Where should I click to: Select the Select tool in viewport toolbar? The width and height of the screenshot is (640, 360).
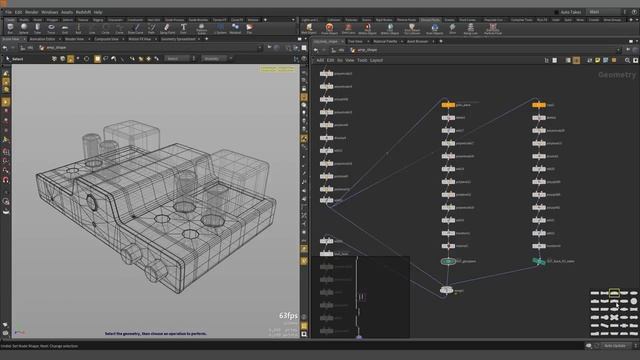click(x=15, y=59)
